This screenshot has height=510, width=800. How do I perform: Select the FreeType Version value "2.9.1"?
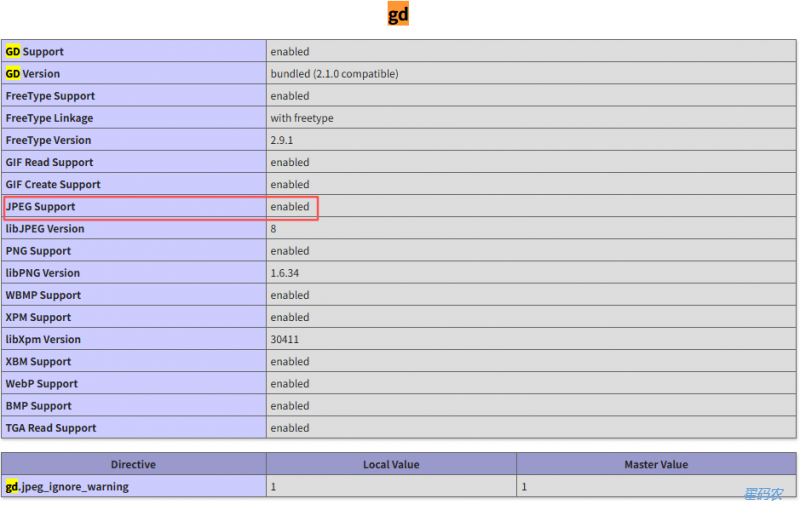(284, 140)
